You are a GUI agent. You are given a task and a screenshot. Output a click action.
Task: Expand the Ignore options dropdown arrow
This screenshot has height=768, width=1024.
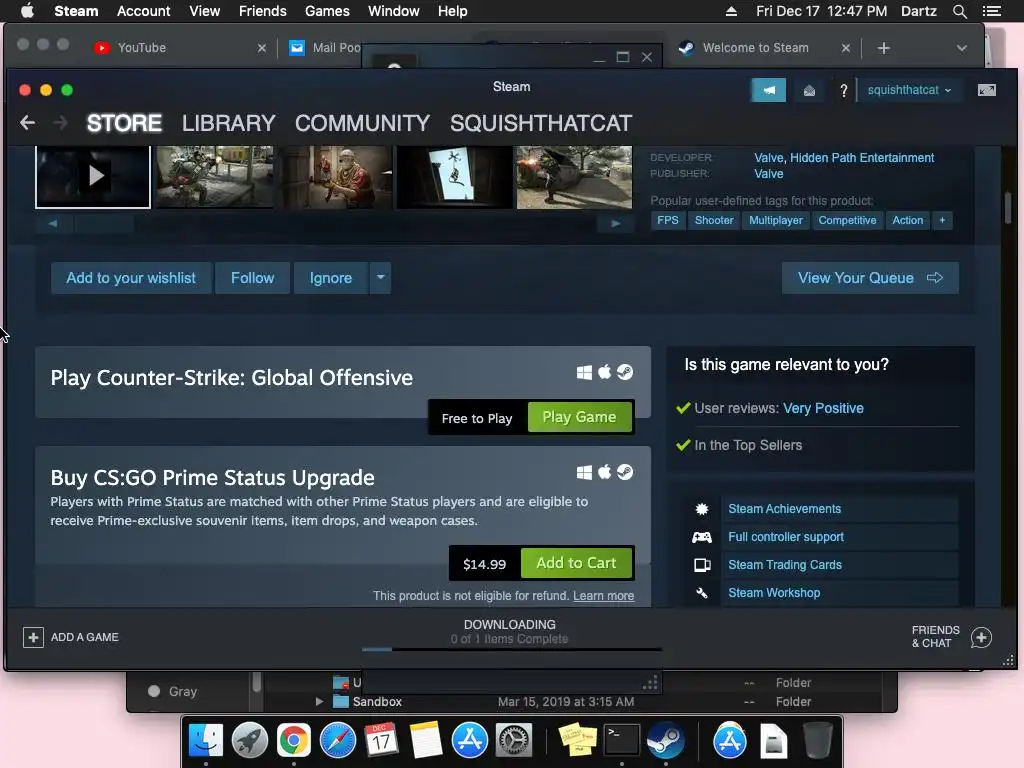380,278
